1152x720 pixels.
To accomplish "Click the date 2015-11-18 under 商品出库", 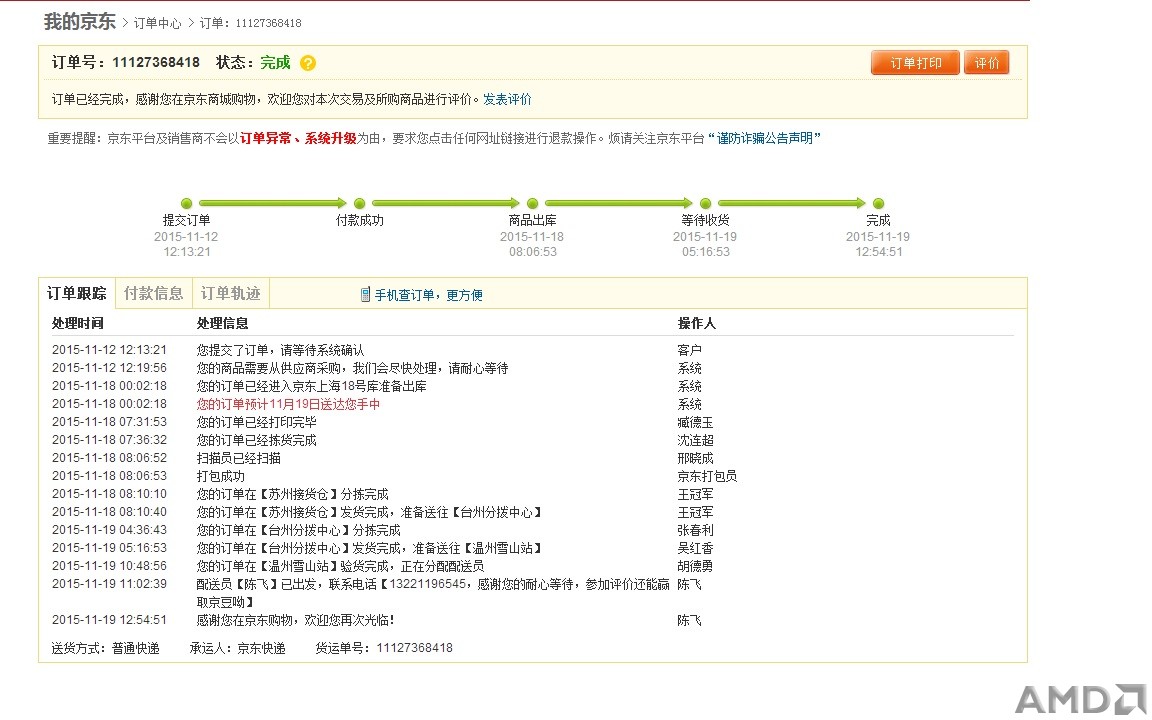I will pos(532,237).
